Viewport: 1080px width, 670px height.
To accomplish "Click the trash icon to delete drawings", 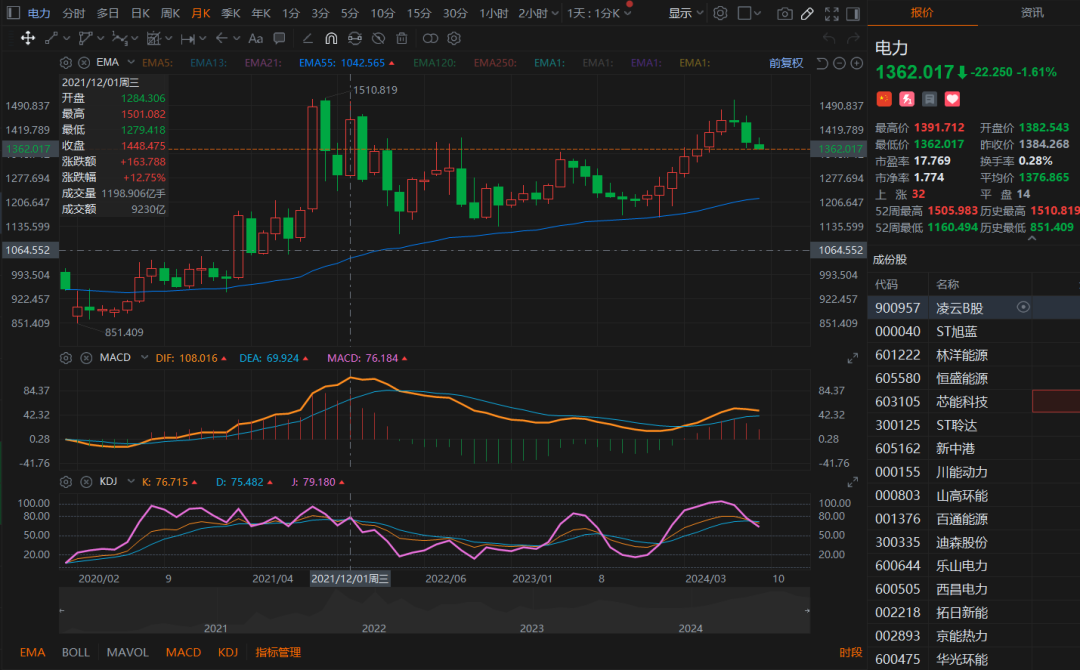I will point(401,38).
